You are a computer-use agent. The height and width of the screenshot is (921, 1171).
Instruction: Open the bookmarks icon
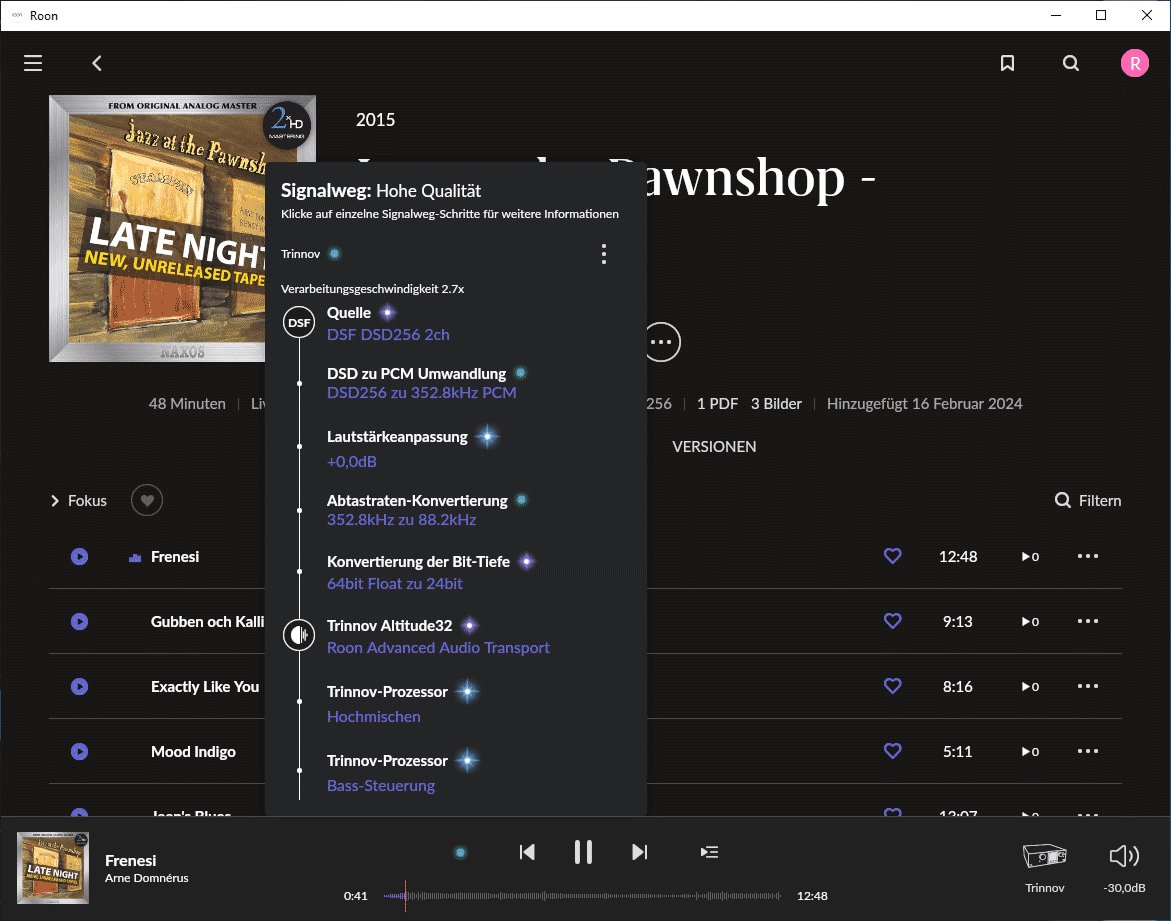pos(1007,63)
